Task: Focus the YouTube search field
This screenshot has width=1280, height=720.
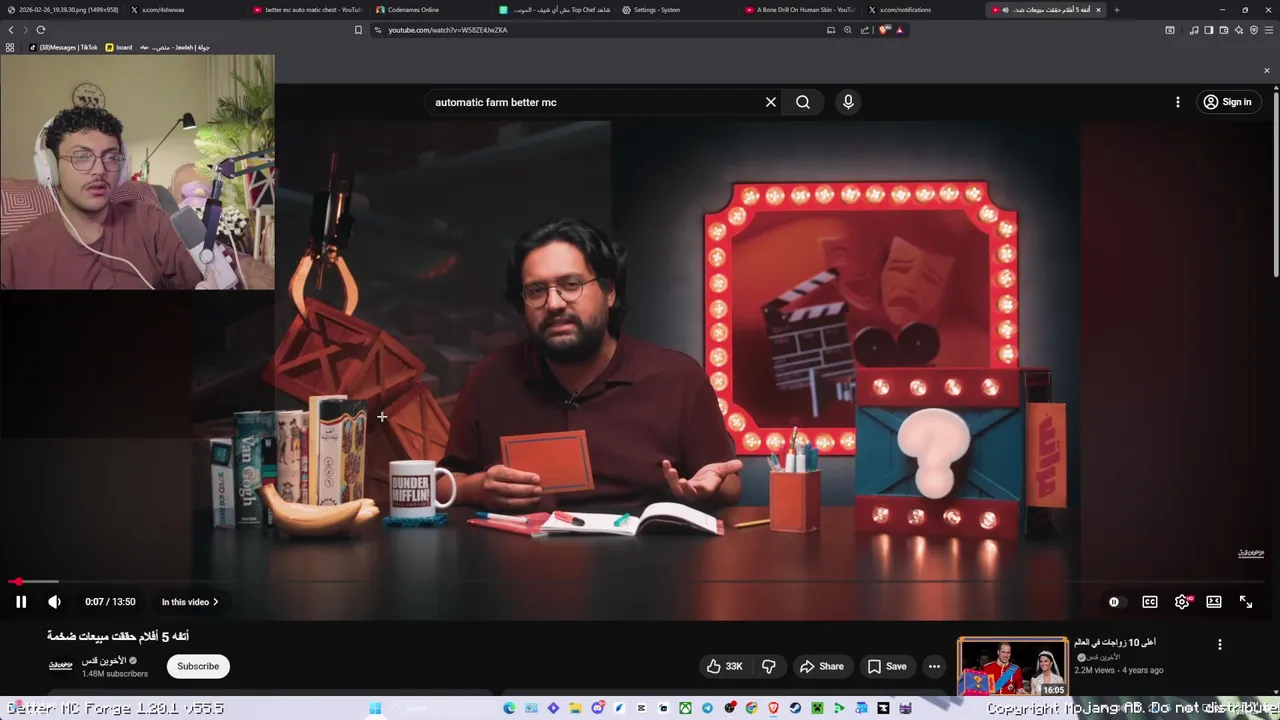Action: tap(595, 102)
